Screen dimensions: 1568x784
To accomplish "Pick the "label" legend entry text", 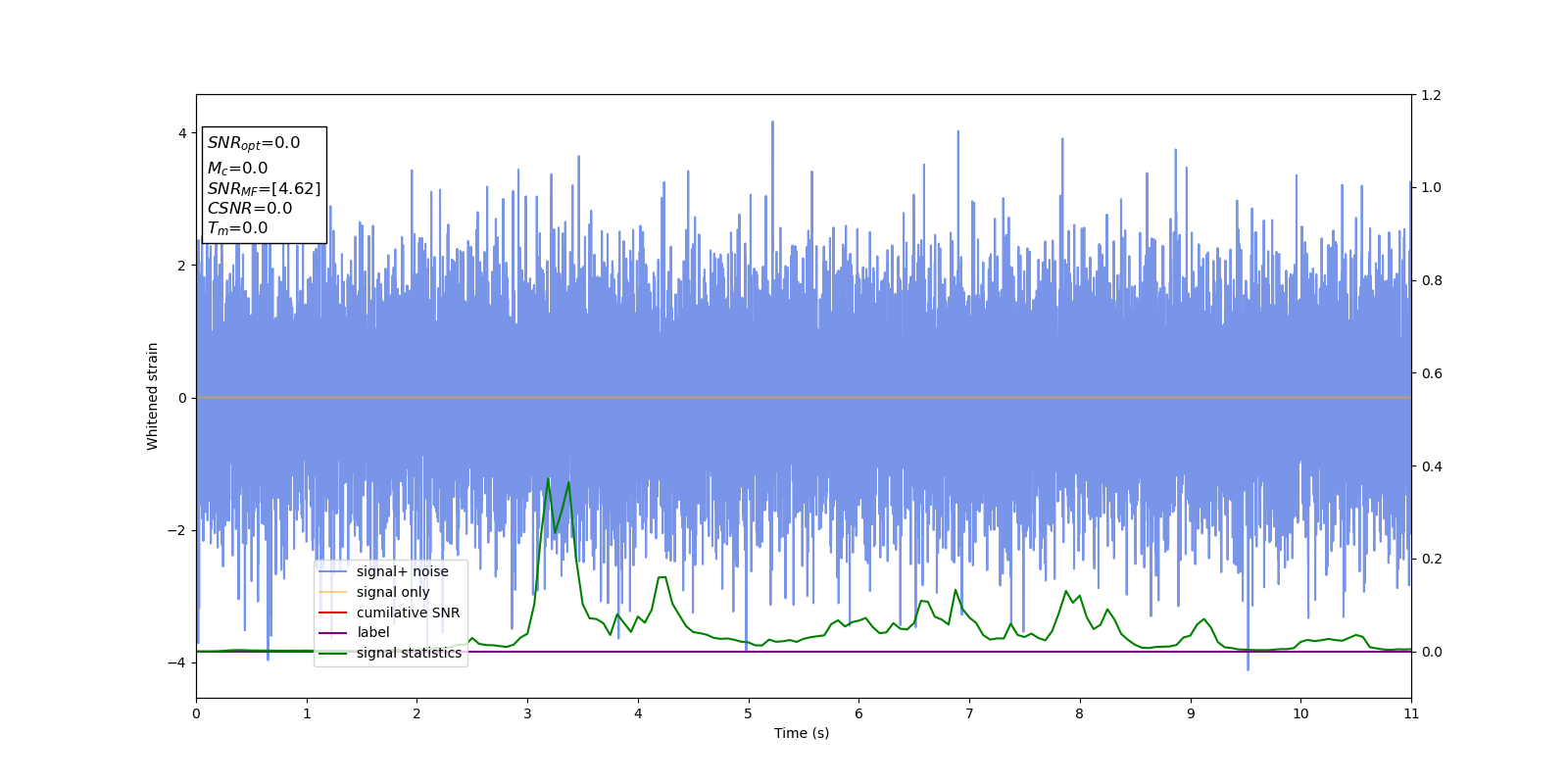I will tap(373, 633).
